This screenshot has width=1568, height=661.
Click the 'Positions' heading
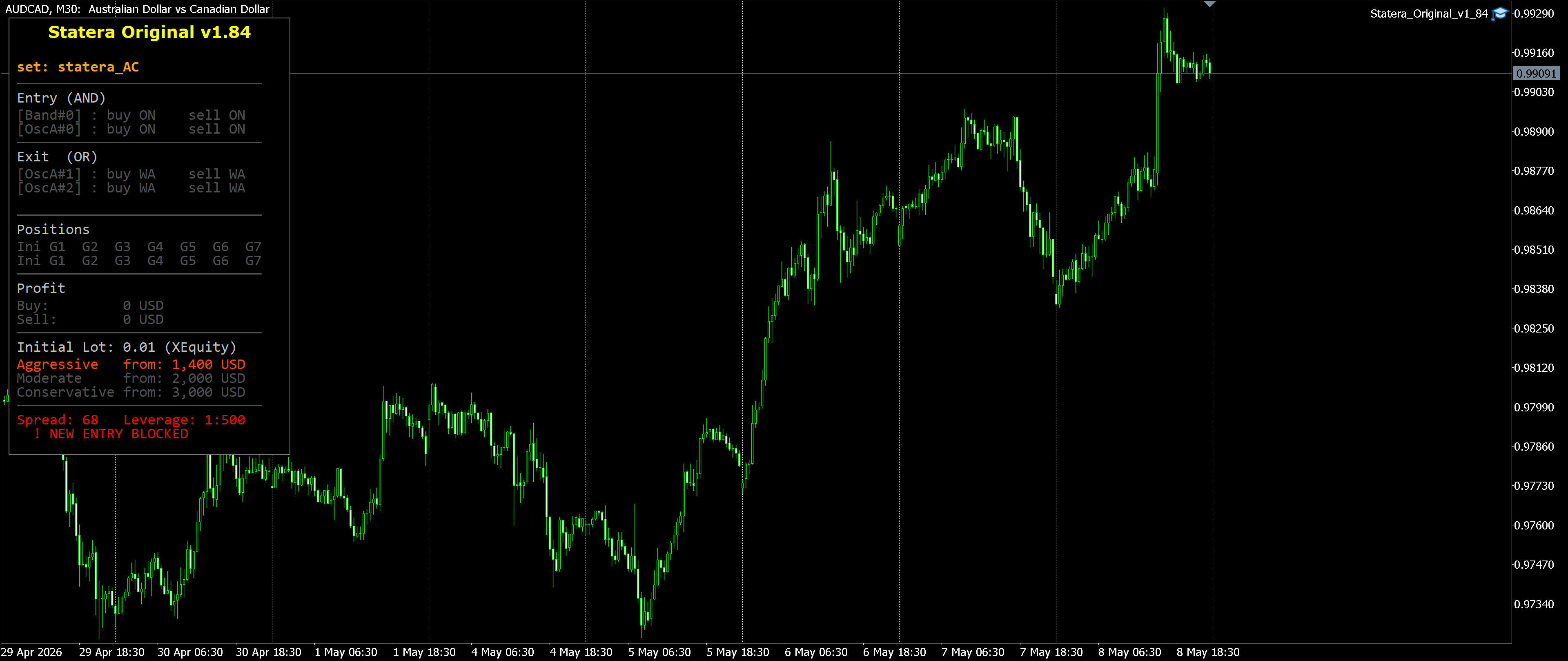(53, 230)
